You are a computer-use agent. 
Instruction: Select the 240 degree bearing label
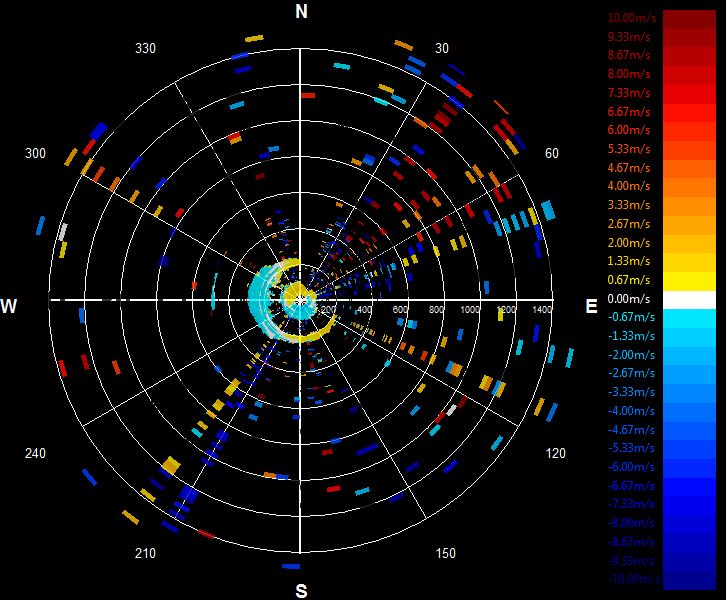click(35, 453)
